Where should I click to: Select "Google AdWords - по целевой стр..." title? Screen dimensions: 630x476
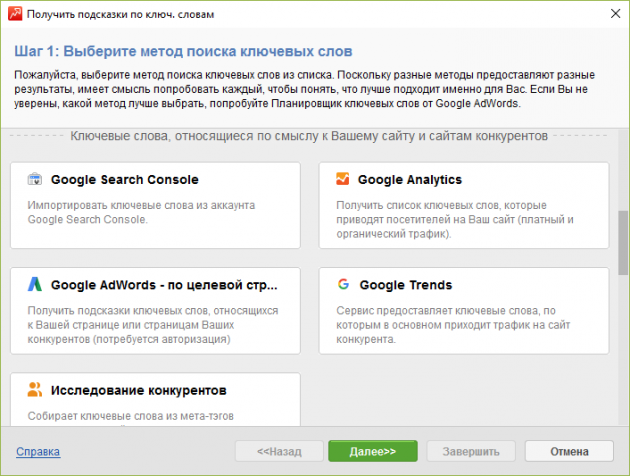coord(164,284)
